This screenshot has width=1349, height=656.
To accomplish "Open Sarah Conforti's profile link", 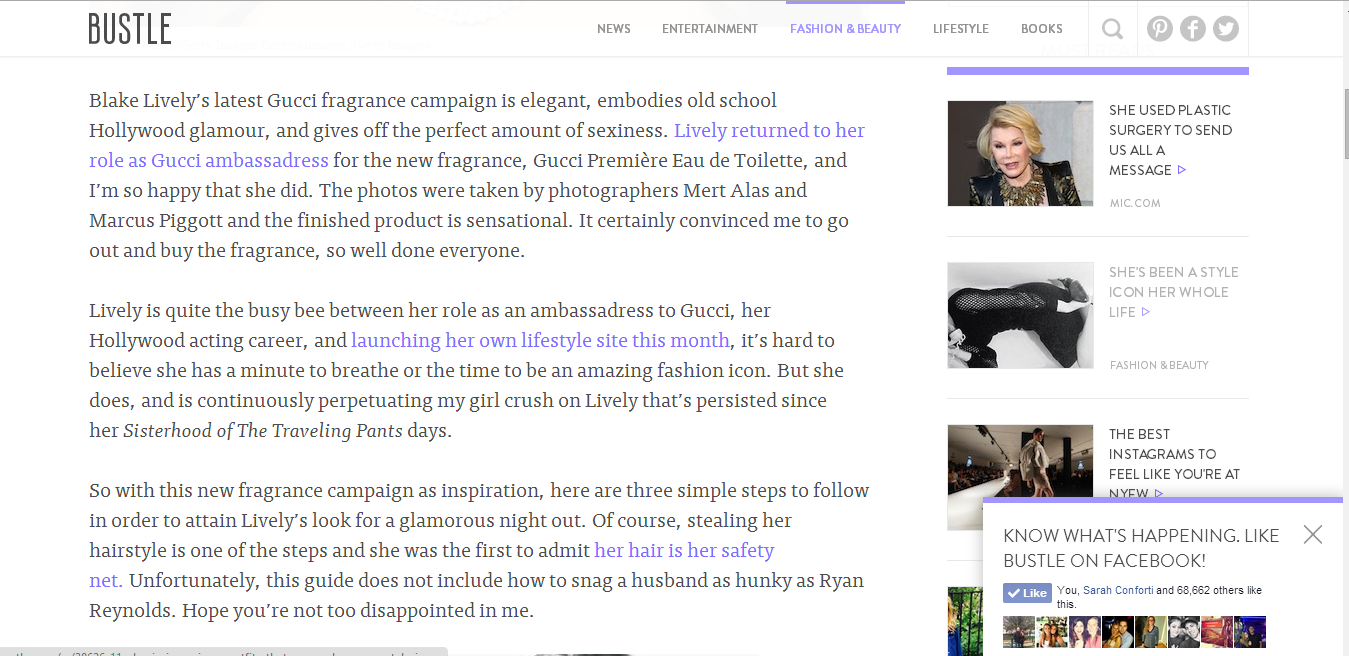I will point(1117,591).
